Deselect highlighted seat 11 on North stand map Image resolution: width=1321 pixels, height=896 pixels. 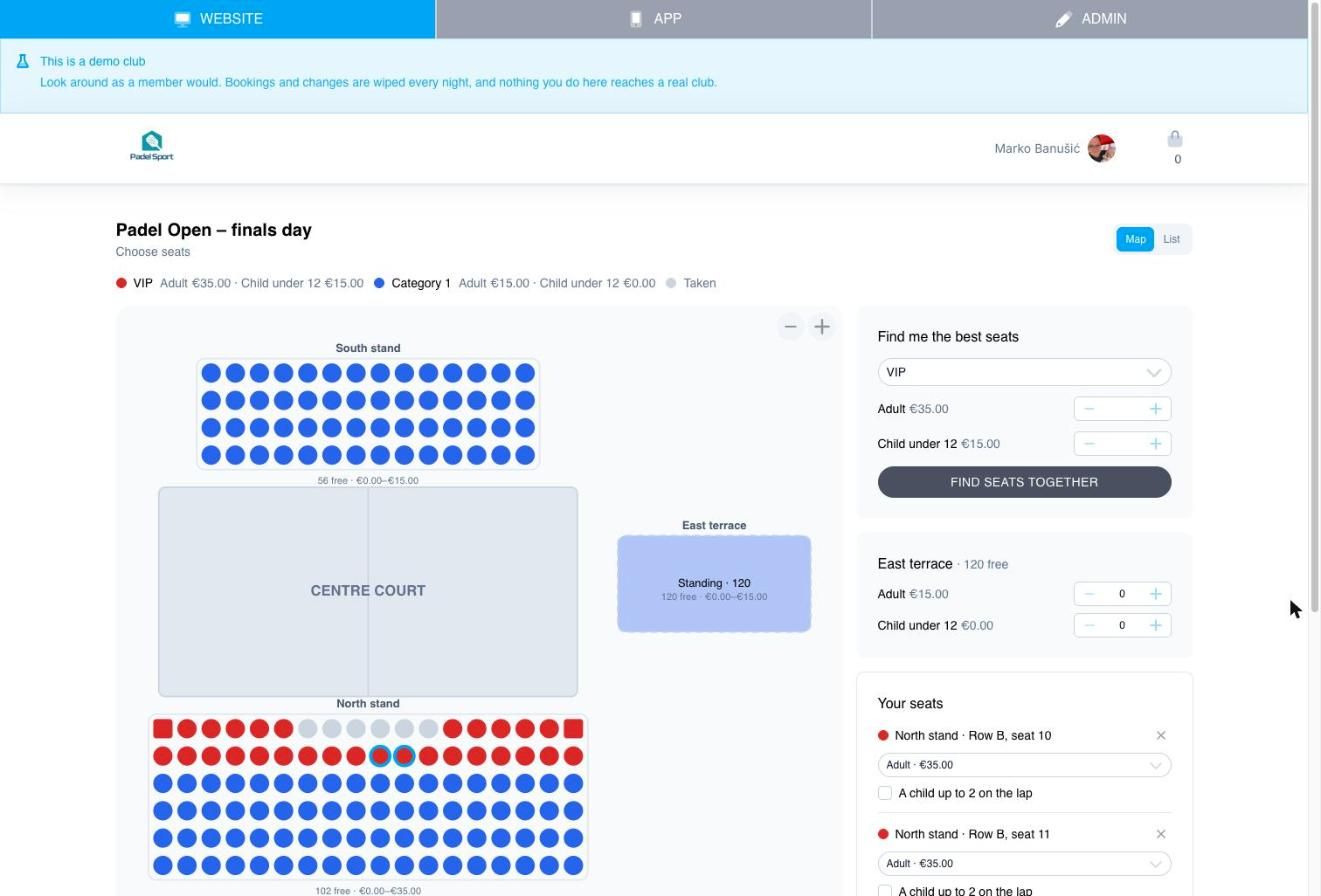click(x=404, y=756)
